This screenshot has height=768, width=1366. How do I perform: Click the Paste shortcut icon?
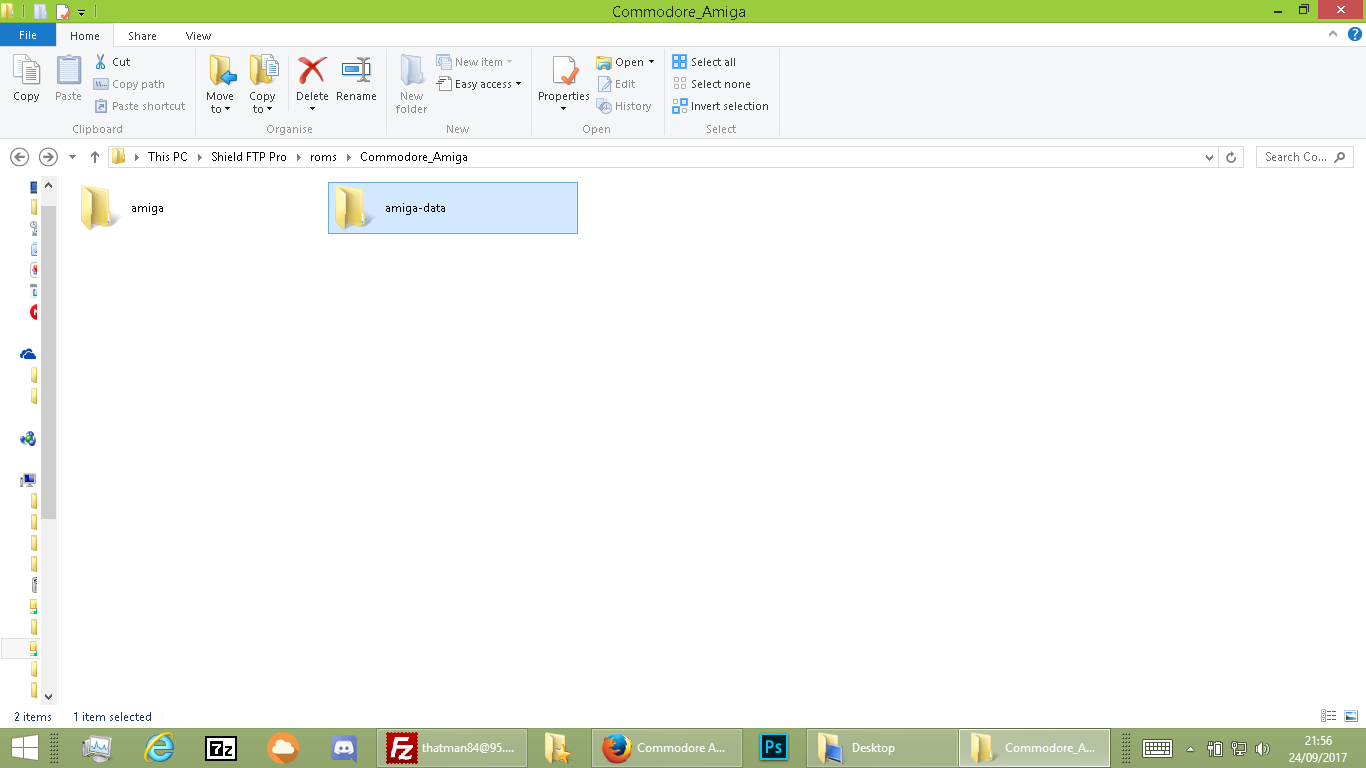pyautogui.click(x=140, y=105)
